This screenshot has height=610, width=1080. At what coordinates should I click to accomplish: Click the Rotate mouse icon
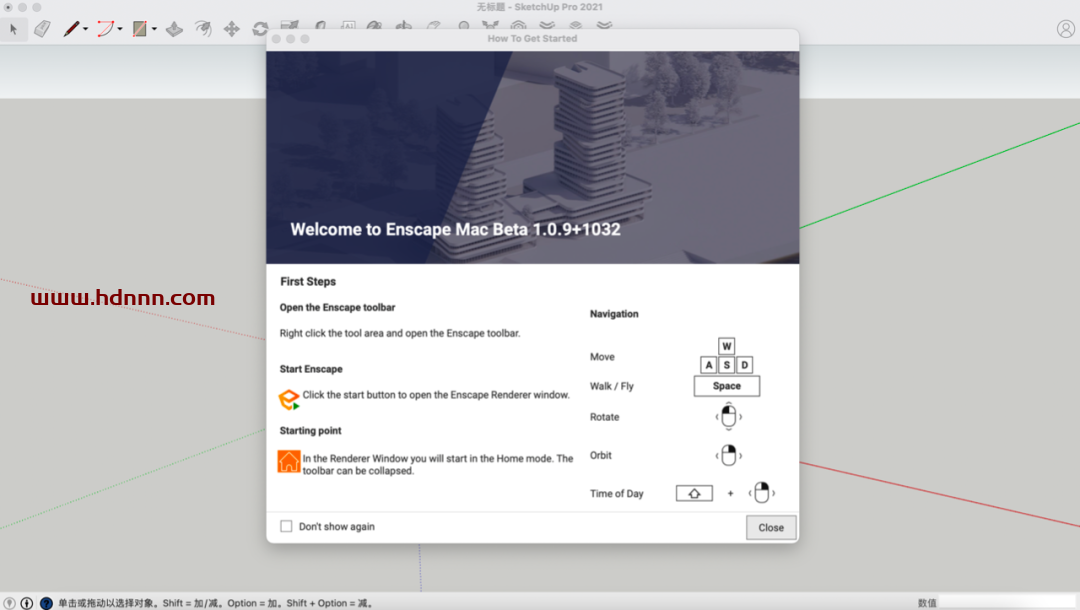coord(729,417)
